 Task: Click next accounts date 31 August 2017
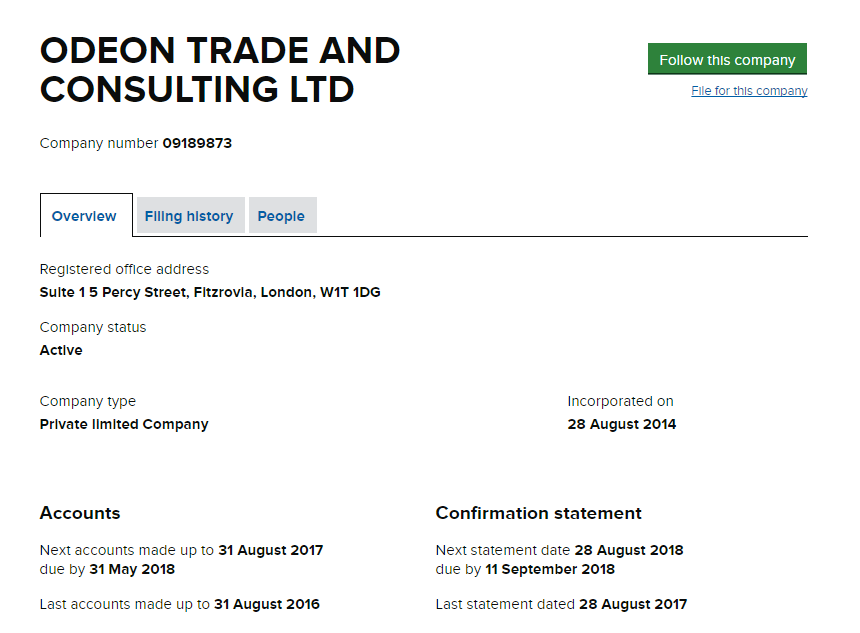[x=270, y=550]
